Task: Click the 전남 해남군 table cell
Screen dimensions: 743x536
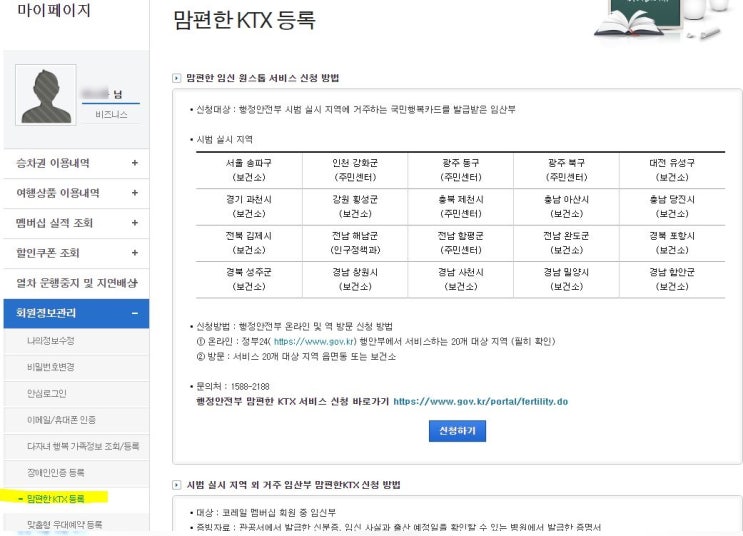Action: [355, 243]
